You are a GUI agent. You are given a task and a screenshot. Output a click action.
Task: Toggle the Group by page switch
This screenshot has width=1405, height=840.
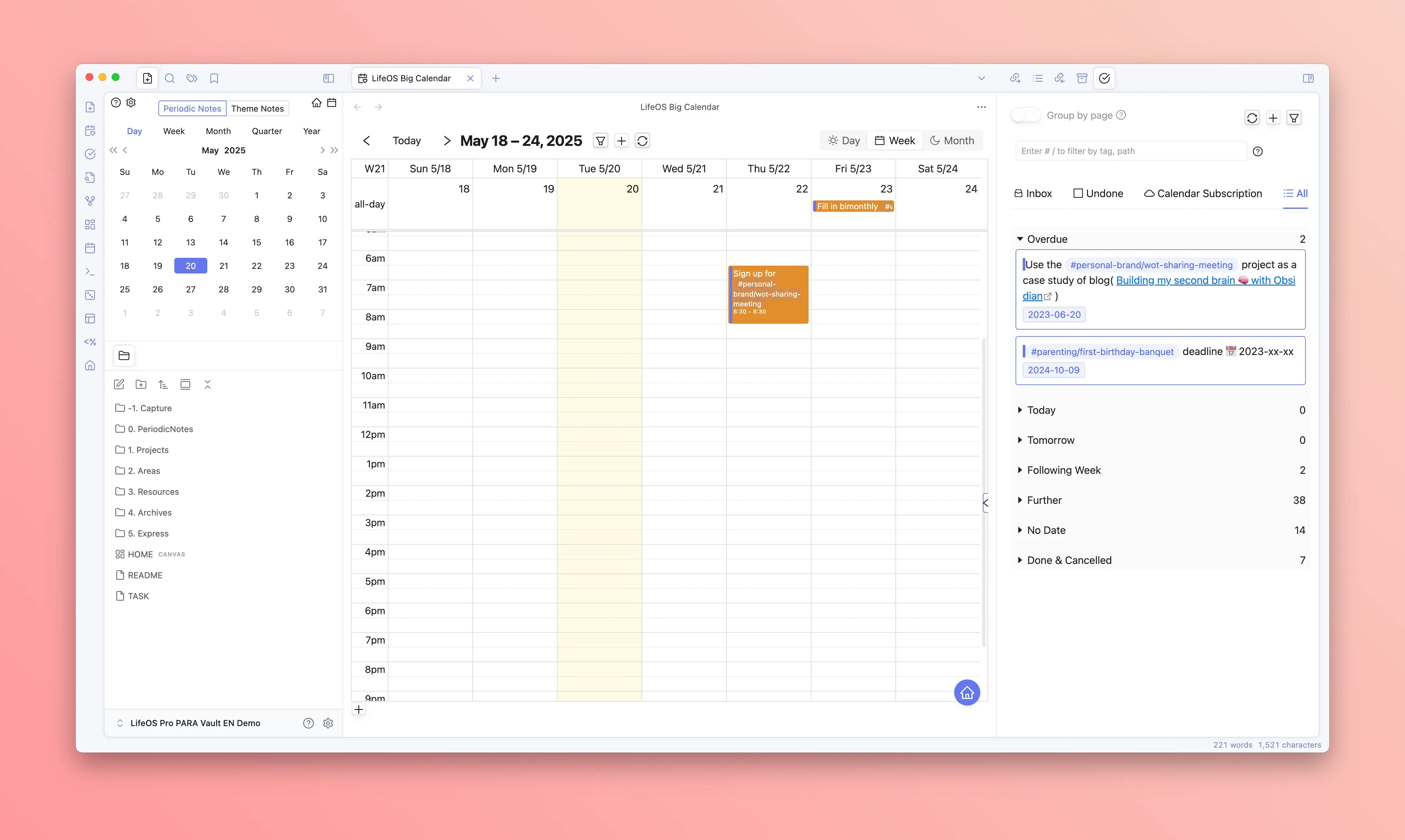(x=1025, y=116)
